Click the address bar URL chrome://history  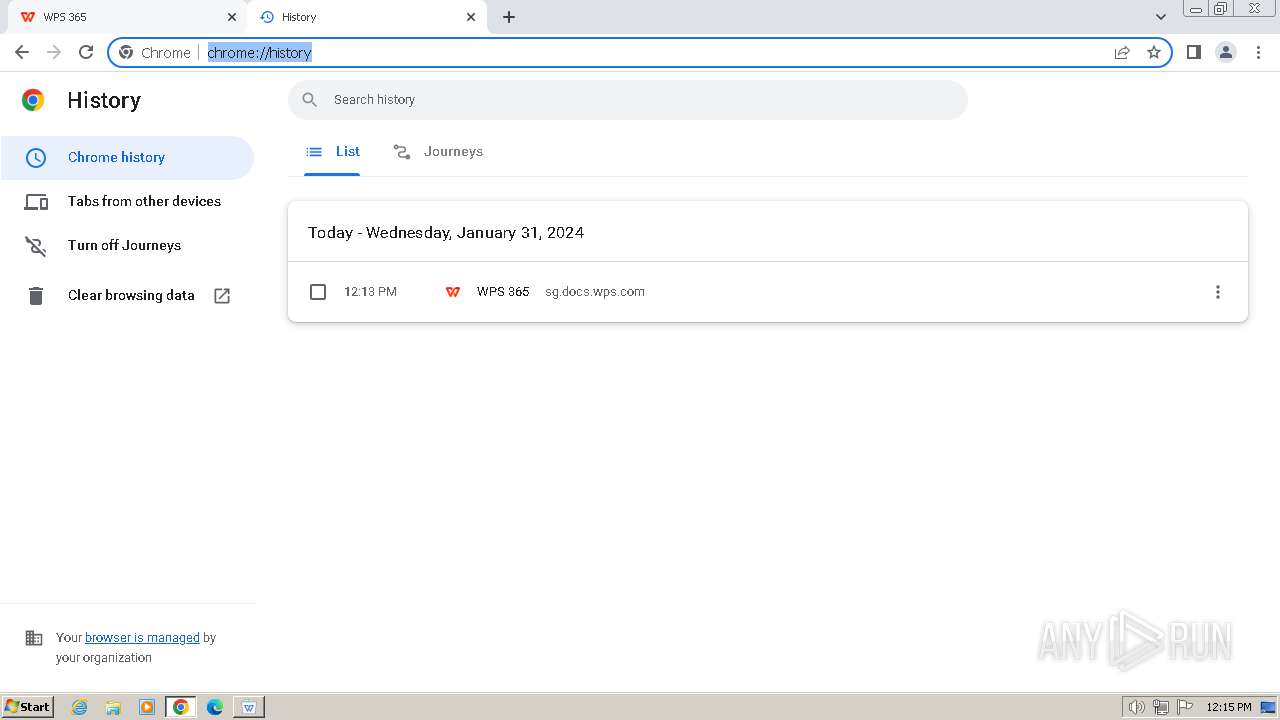point(260,53)
